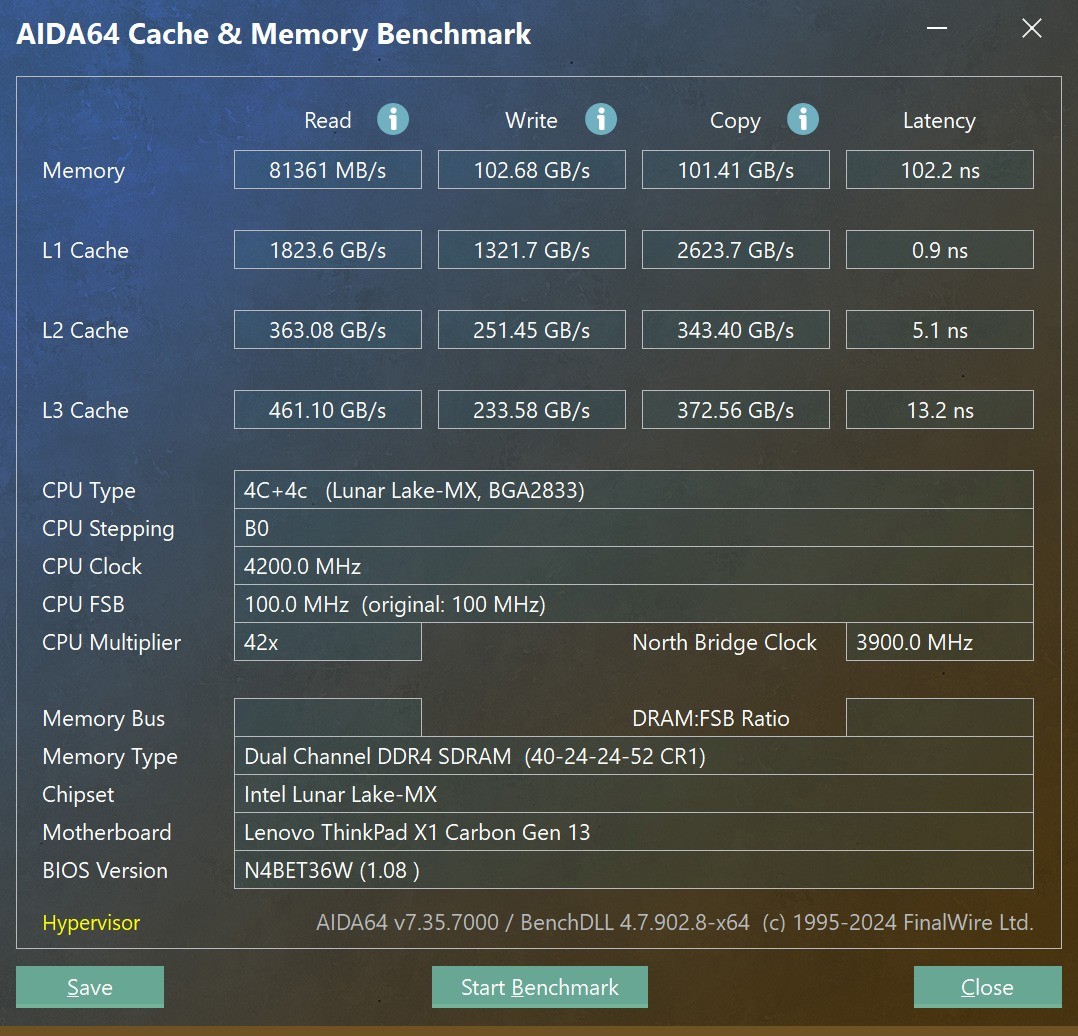The width and height of the screenshot is (1078, 1036).
Task: Click the Memory Type field listing DDR4 timings
Action: click(x=633, y=756)
